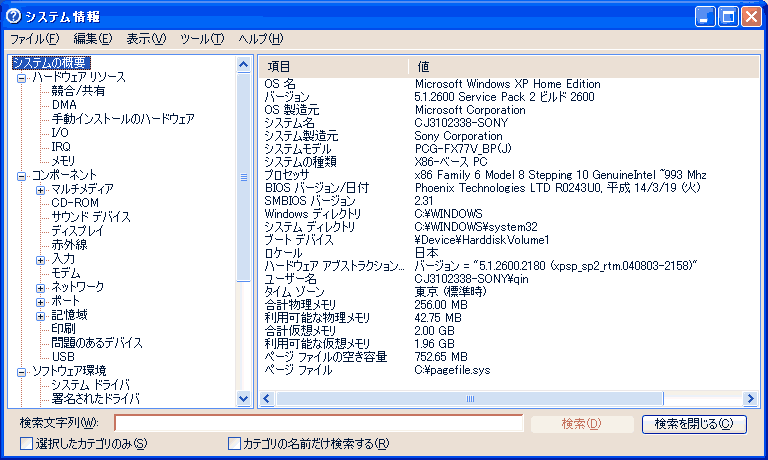The image size is (768, 460).
Task: Click the value PCG-FX77V_BP(J)
Action: click(463, 149)
